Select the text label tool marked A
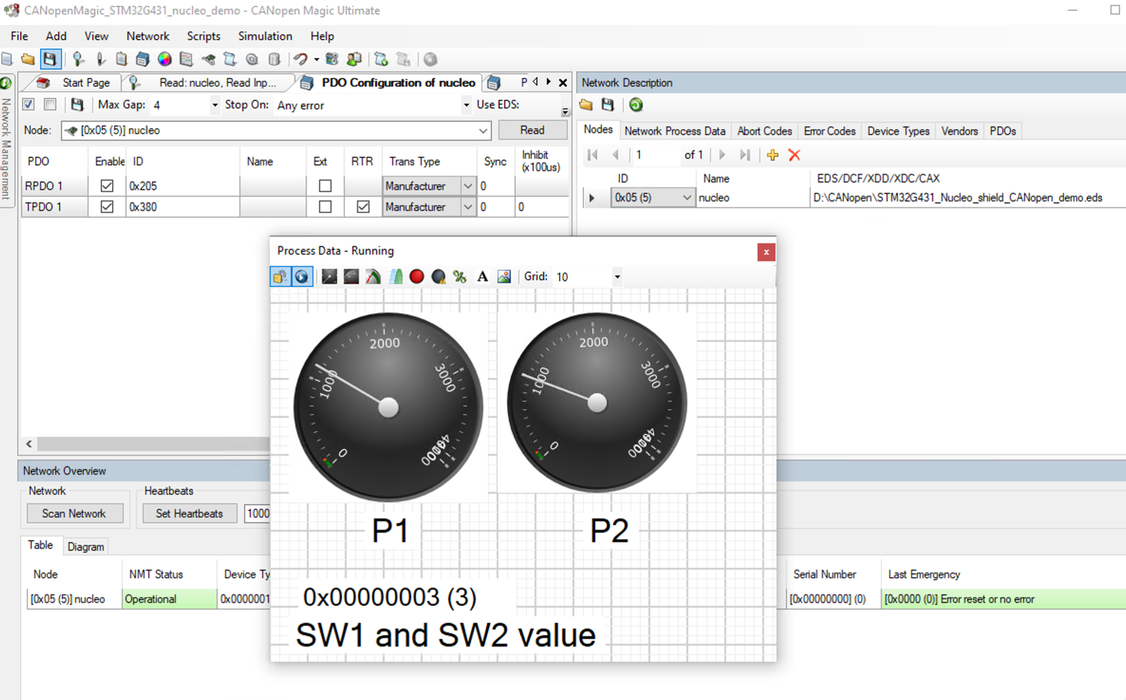This screenshot has height=700, width=1126. click(x=482, y=276)
